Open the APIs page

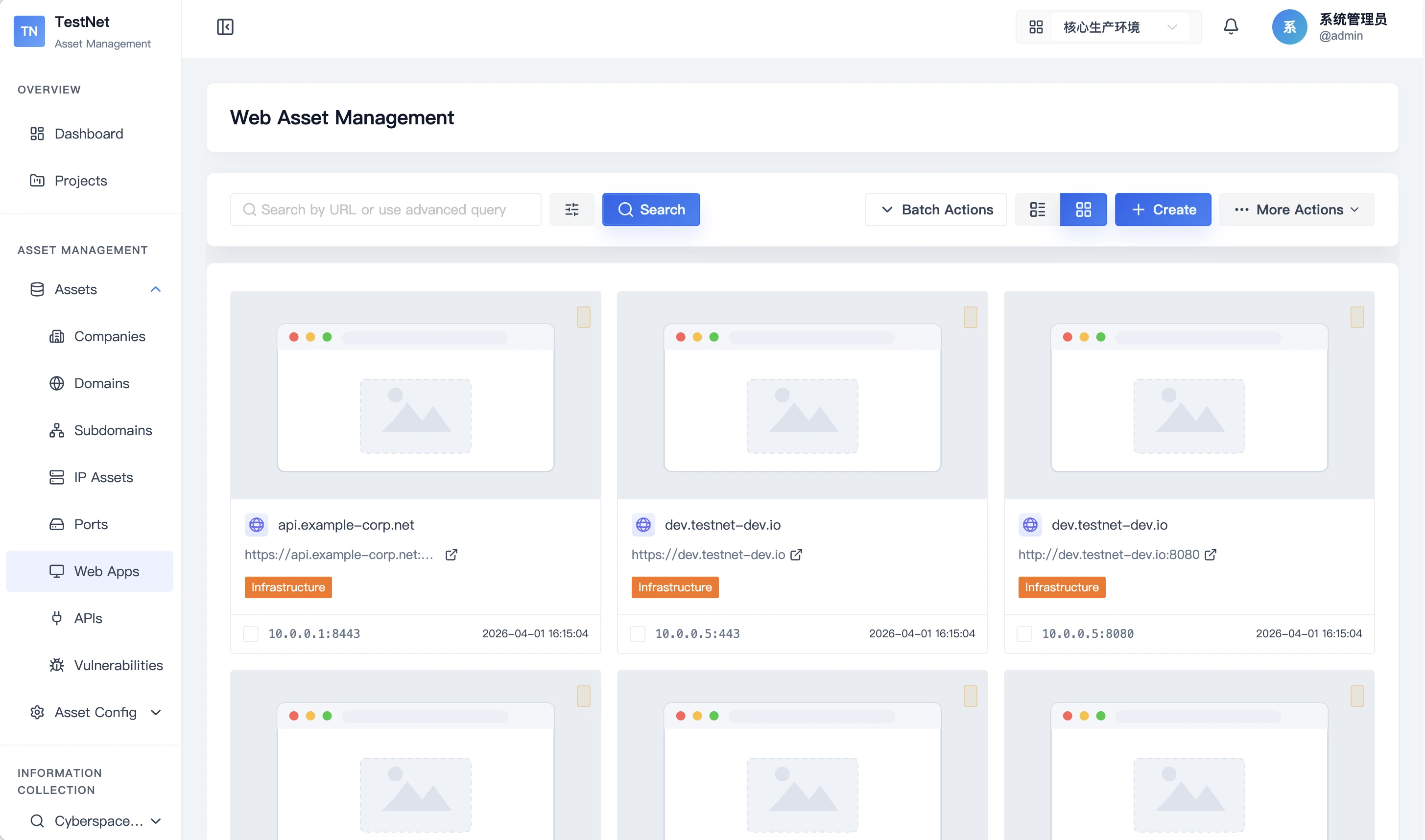pyautogui.click(x=90, y=618)
